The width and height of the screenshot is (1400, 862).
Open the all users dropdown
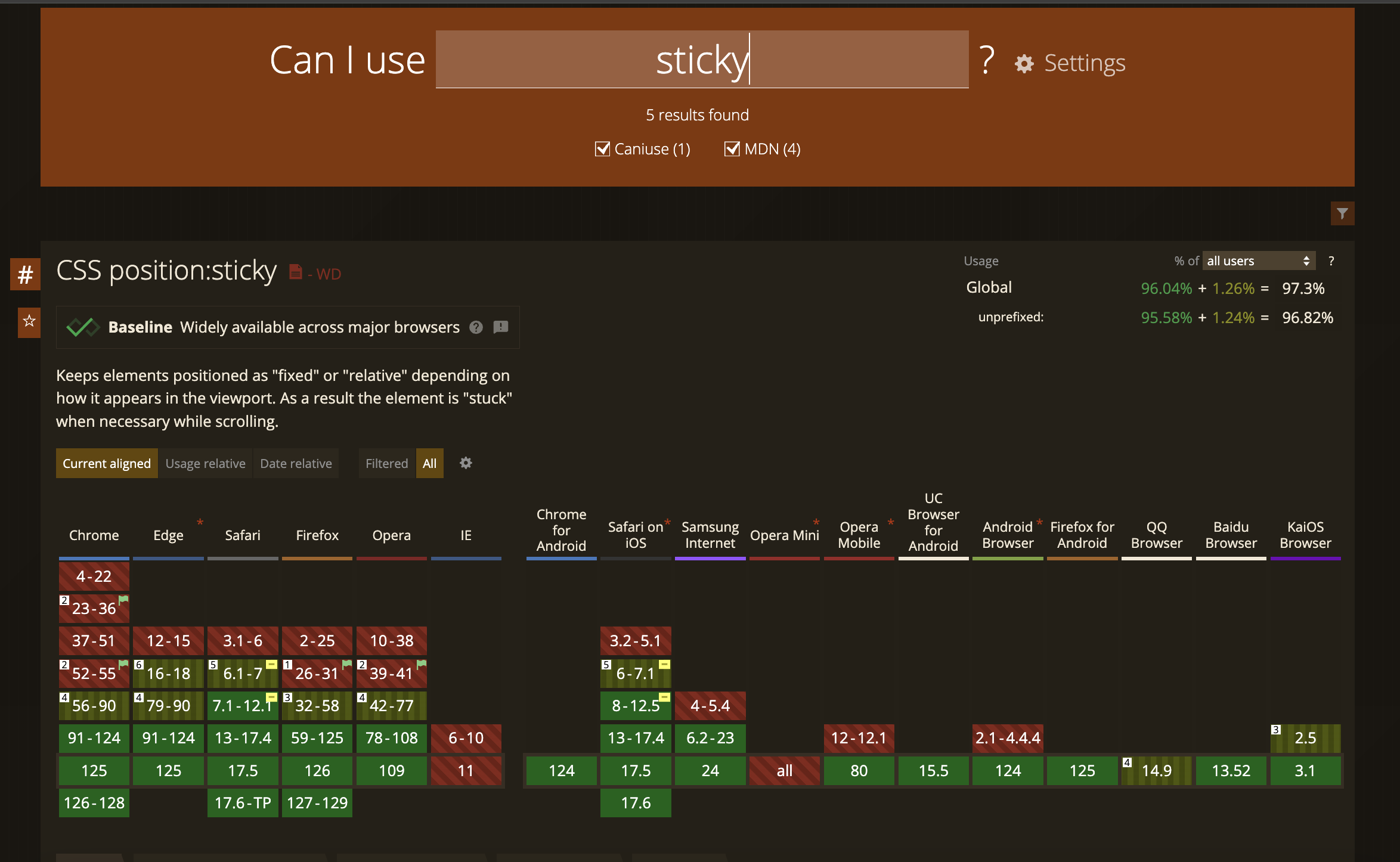(1258, 261)
